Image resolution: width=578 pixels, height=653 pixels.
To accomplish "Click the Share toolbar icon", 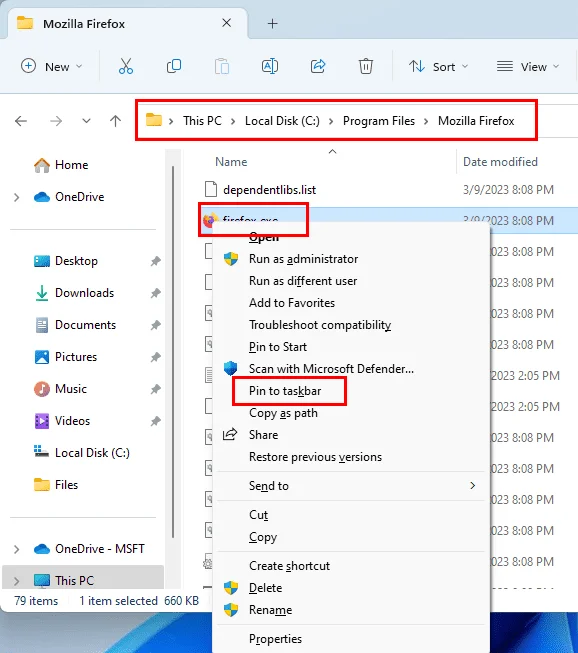I will [318, 66].
